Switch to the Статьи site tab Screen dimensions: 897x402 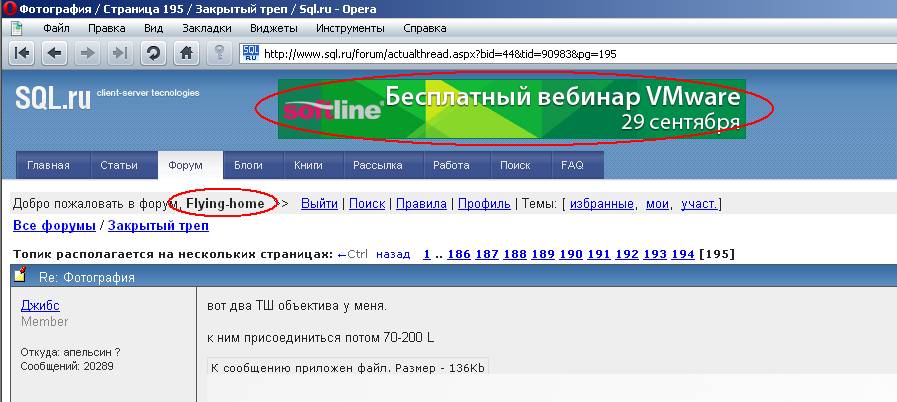(119, 165)
